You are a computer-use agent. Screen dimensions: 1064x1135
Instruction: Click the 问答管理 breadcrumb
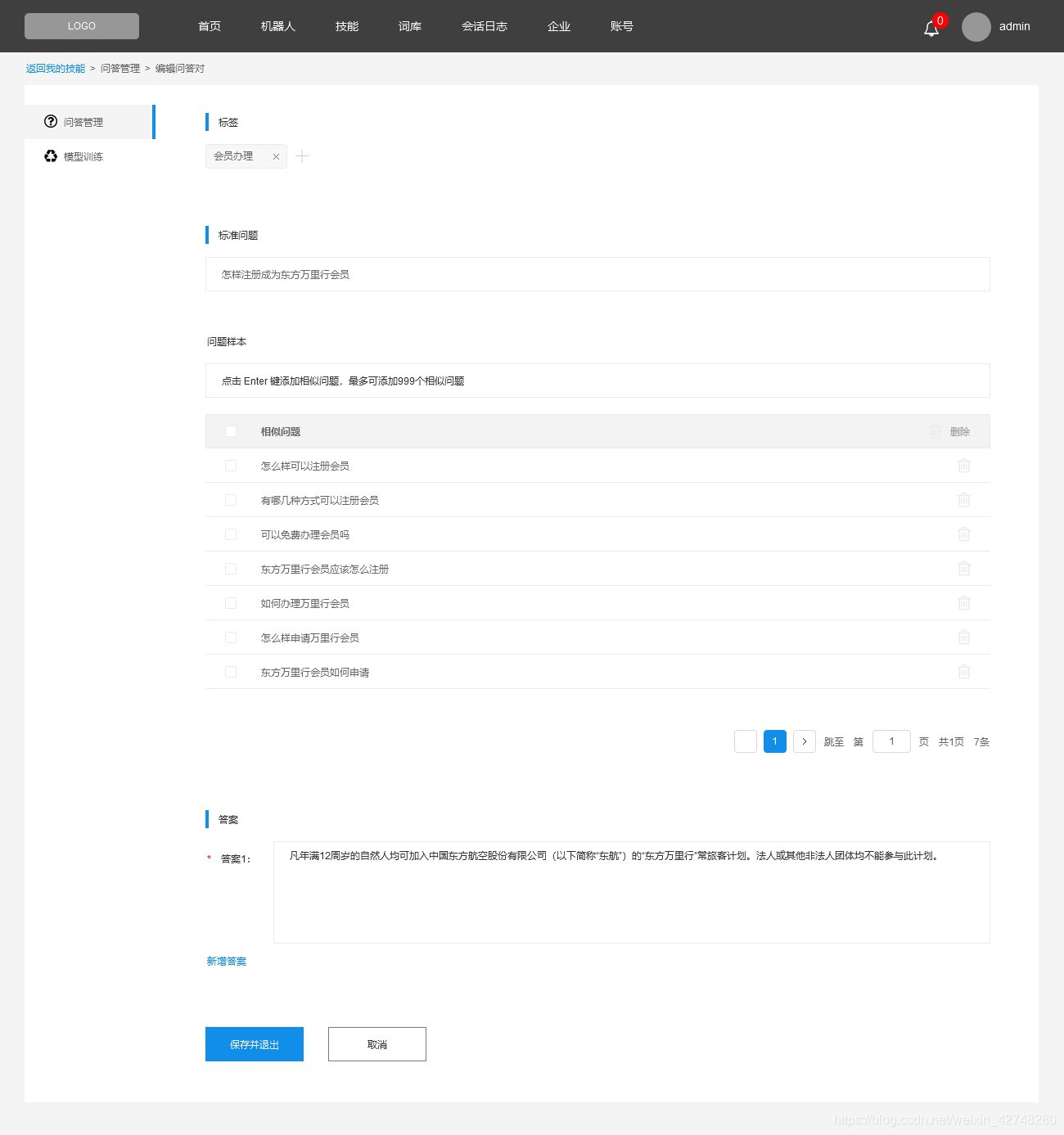120,69
